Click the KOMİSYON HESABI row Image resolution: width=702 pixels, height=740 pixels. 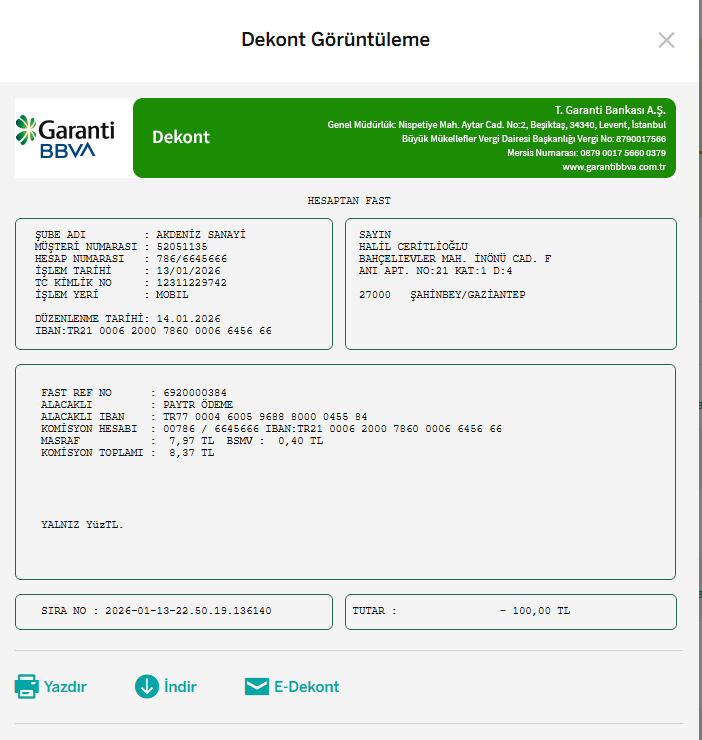pyautogui.click(x=271, y=429)
